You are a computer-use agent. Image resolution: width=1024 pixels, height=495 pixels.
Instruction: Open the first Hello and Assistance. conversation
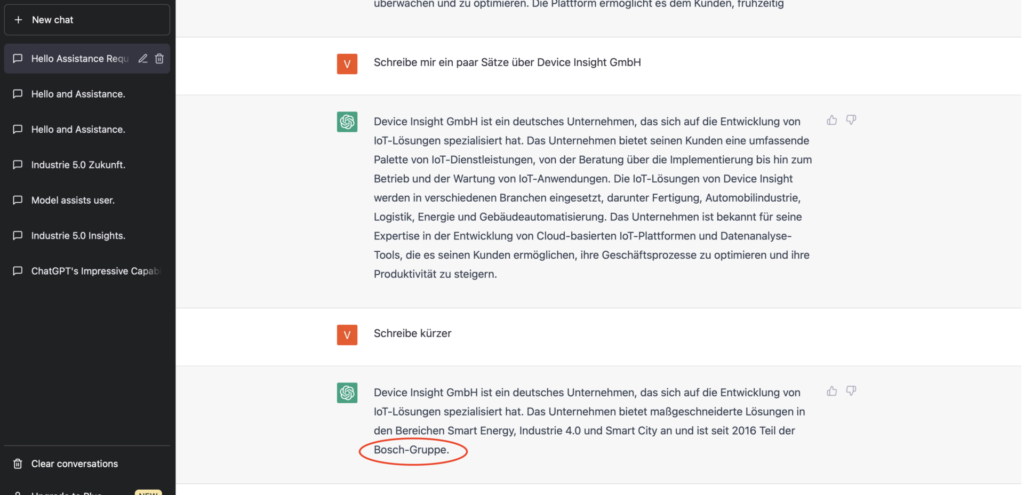point(87,94)
